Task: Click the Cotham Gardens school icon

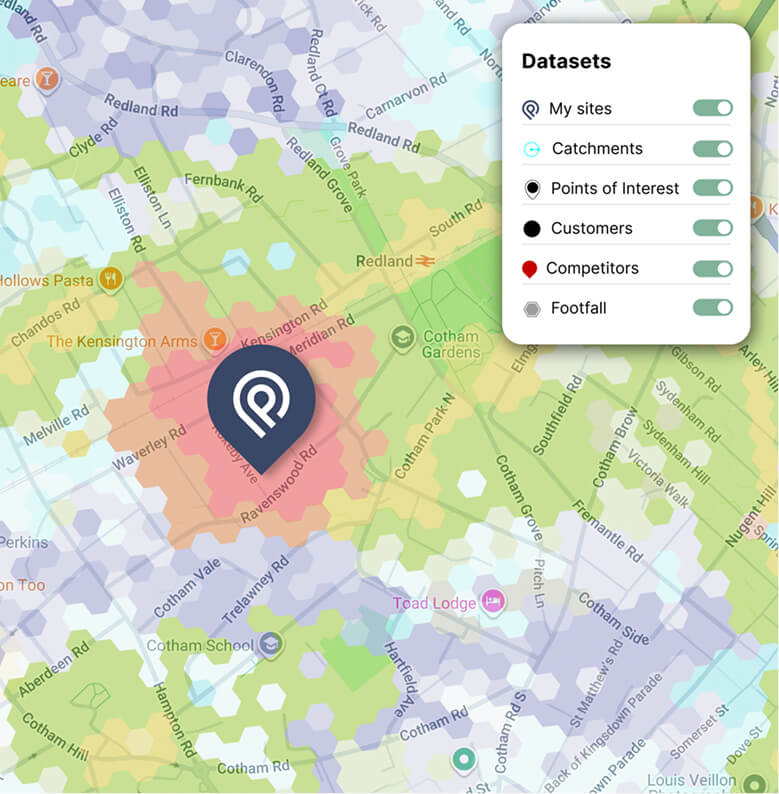Action: coord(403,338)
